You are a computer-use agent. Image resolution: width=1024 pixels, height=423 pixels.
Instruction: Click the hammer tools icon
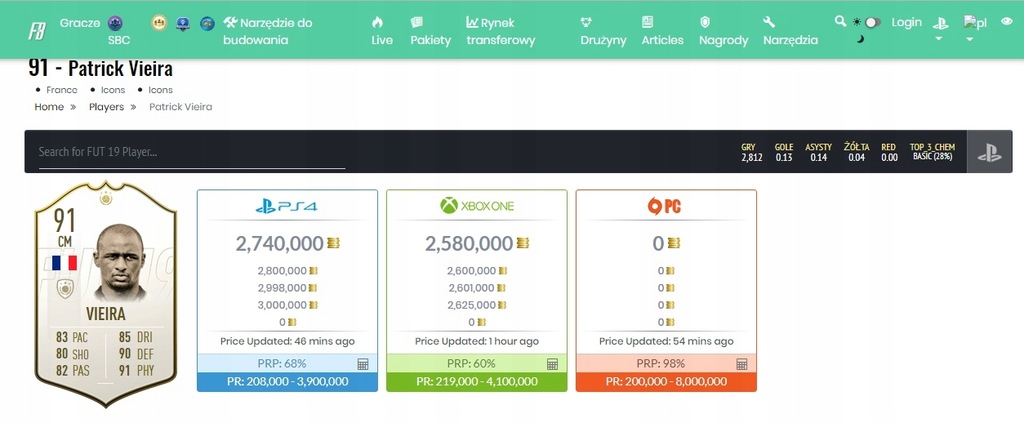[230, 22]
